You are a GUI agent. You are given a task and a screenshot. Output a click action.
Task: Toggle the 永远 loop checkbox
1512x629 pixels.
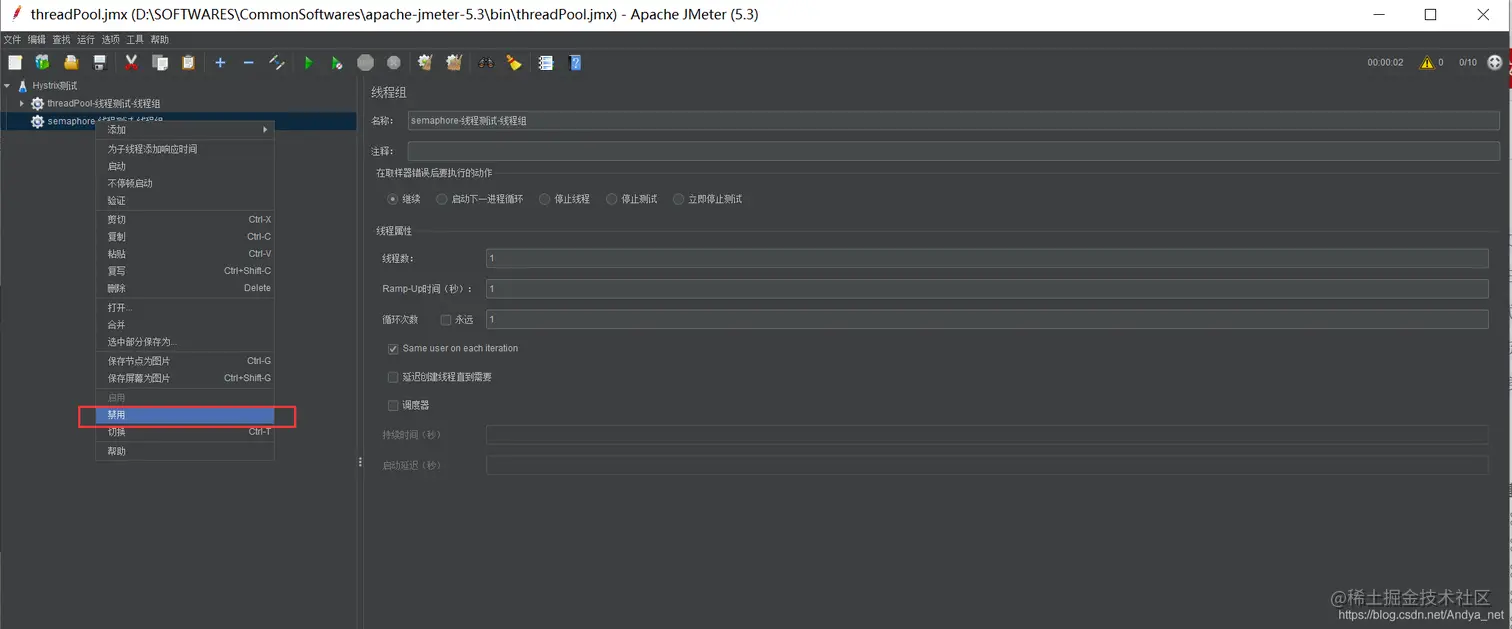(446, 320)
